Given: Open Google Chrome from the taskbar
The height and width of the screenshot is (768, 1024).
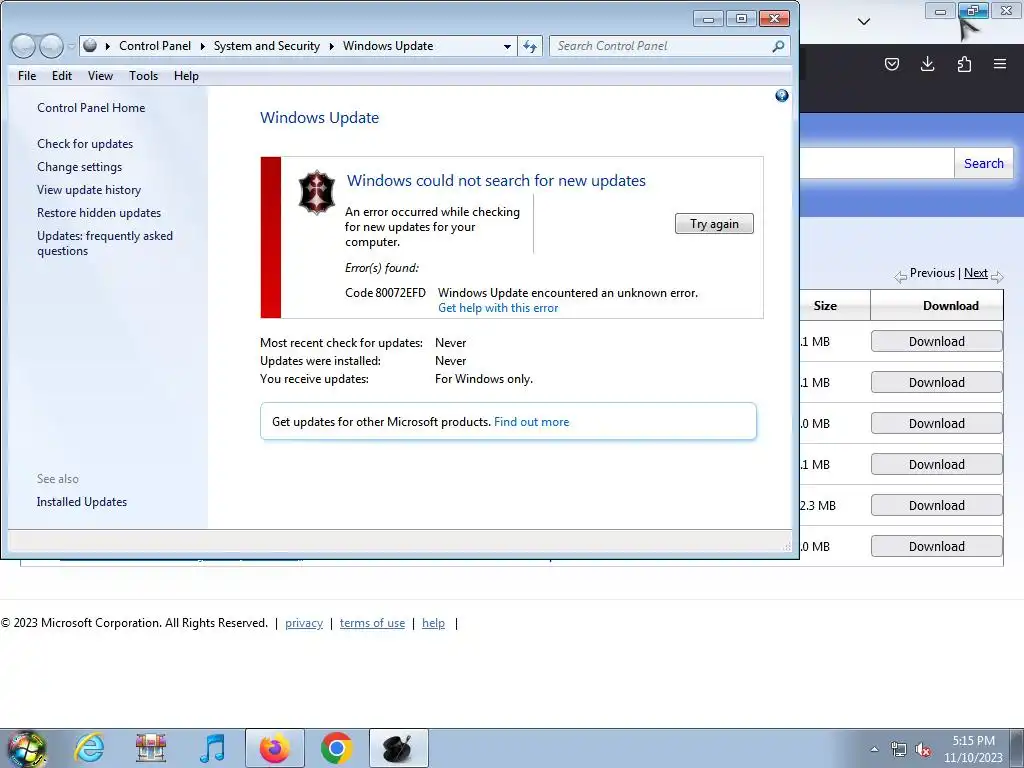Looking at the screenshot, I should 336,748.
